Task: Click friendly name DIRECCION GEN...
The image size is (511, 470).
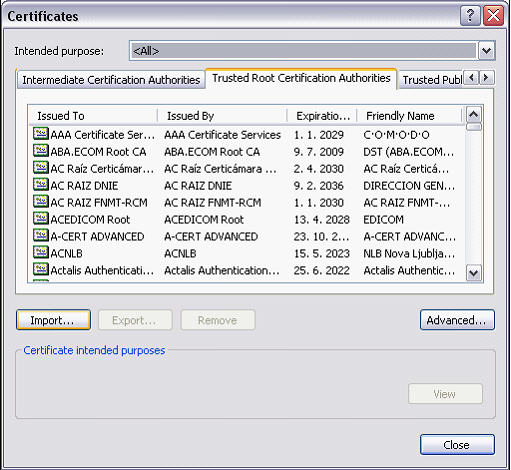Action: click(409, 186)
